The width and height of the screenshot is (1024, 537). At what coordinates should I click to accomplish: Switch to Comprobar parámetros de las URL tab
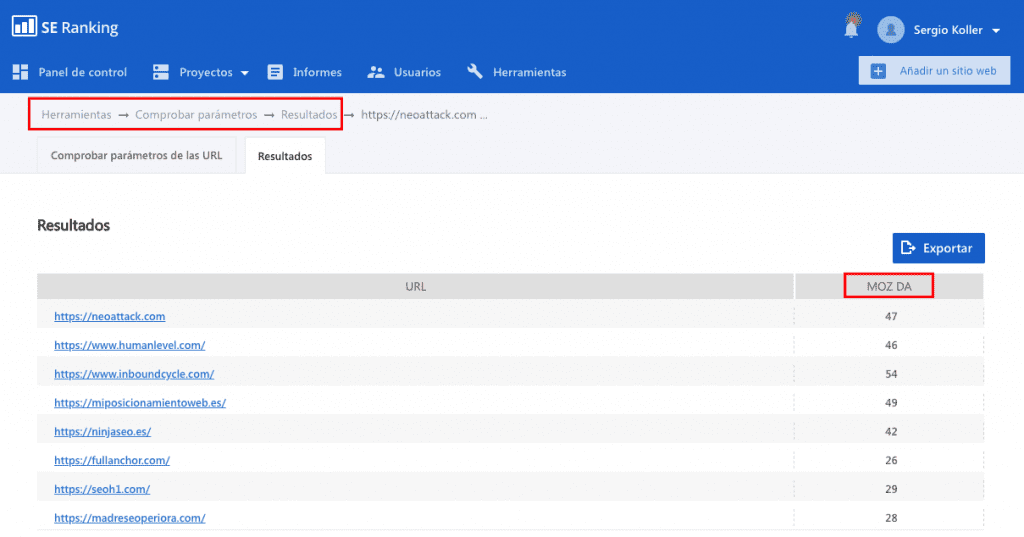136,155
